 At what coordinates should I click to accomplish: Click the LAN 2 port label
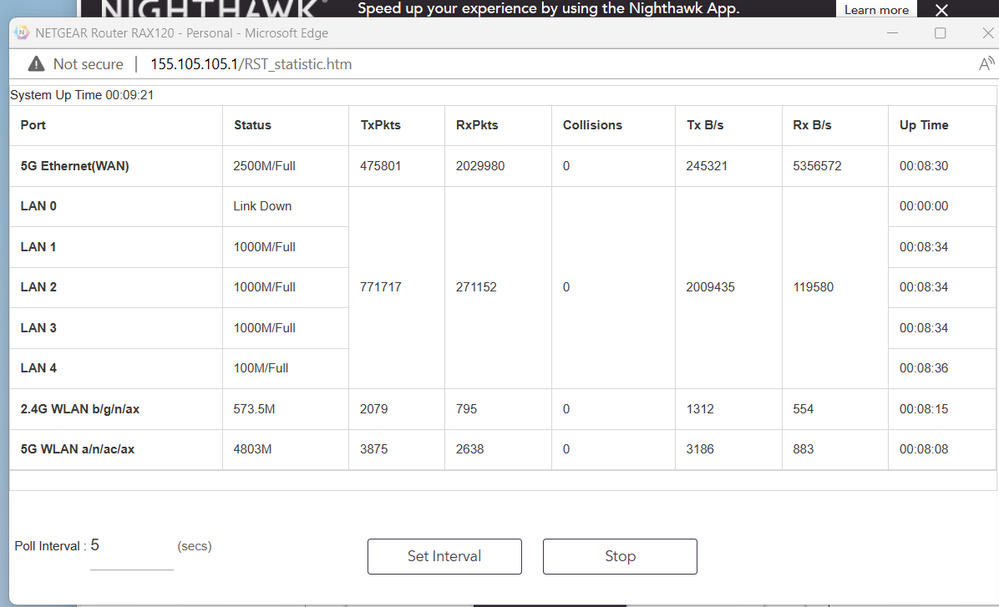[x=38, y=287]
